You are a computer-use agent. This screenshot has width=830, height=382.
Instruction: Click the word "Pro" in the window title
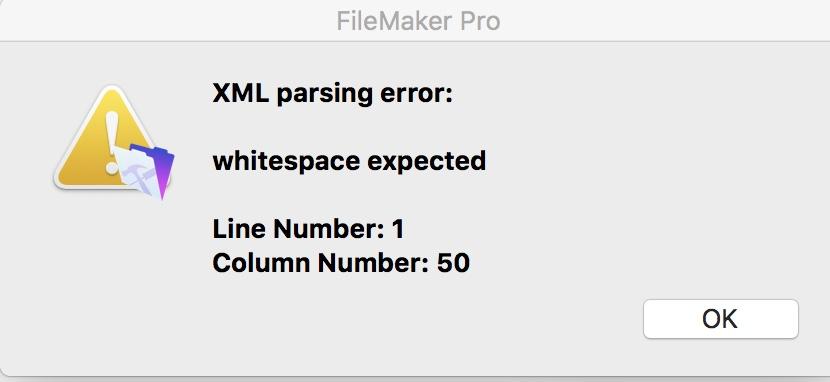tap(479, 21)
